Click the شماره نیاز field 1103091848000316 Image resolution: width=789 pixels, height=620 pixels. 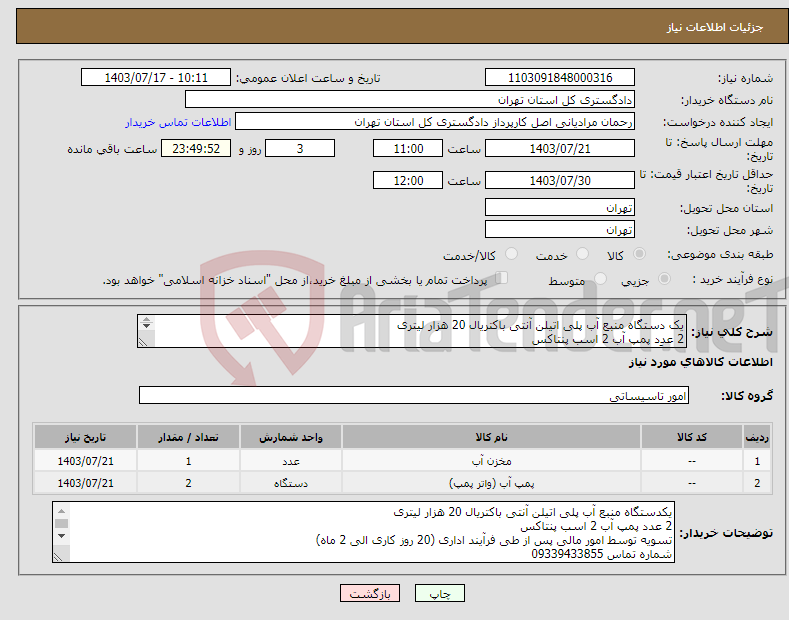560,78
